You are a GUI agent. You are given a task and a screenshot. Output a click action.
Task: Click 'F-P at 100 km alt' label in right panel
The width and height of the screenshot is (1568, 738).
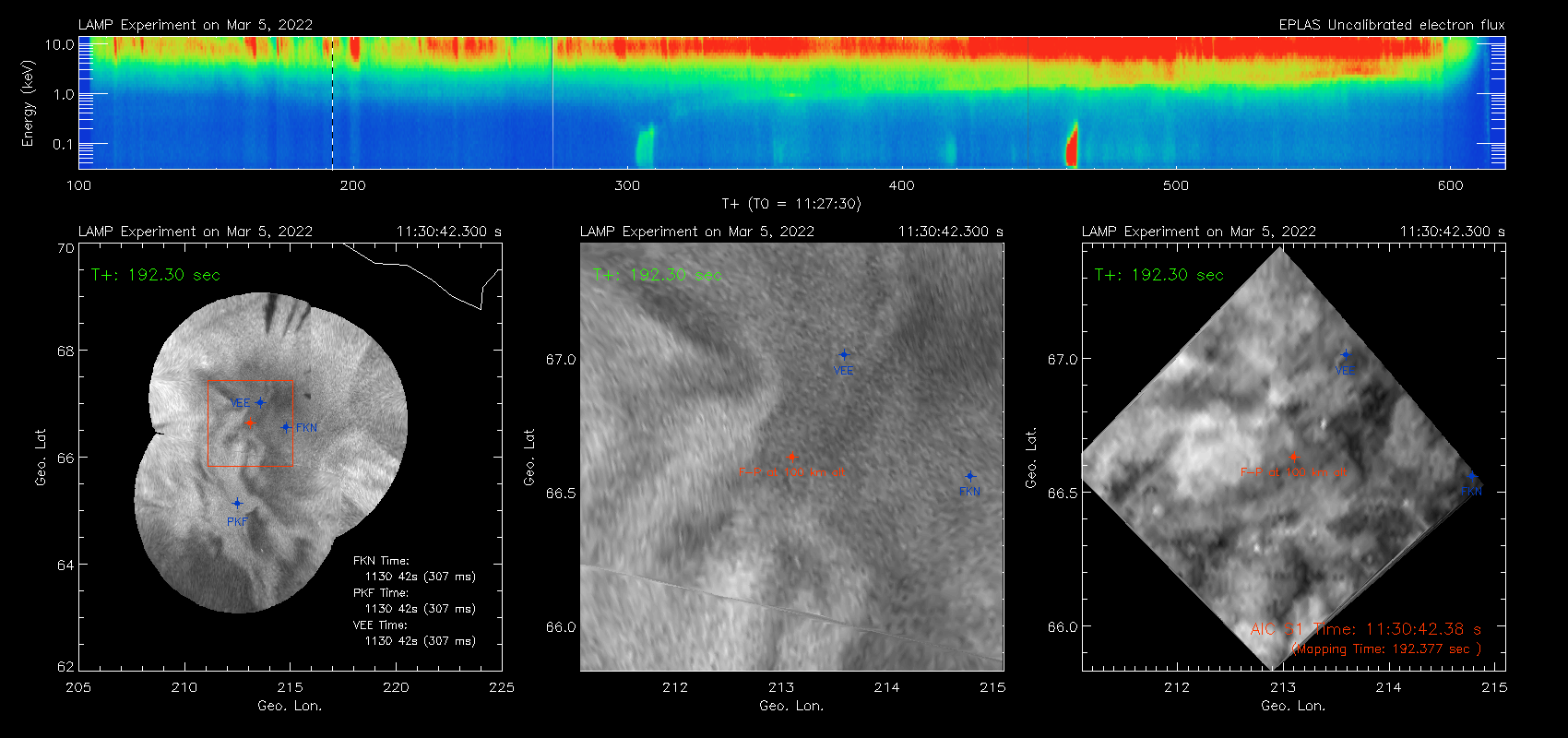[x=1293, y=472]
